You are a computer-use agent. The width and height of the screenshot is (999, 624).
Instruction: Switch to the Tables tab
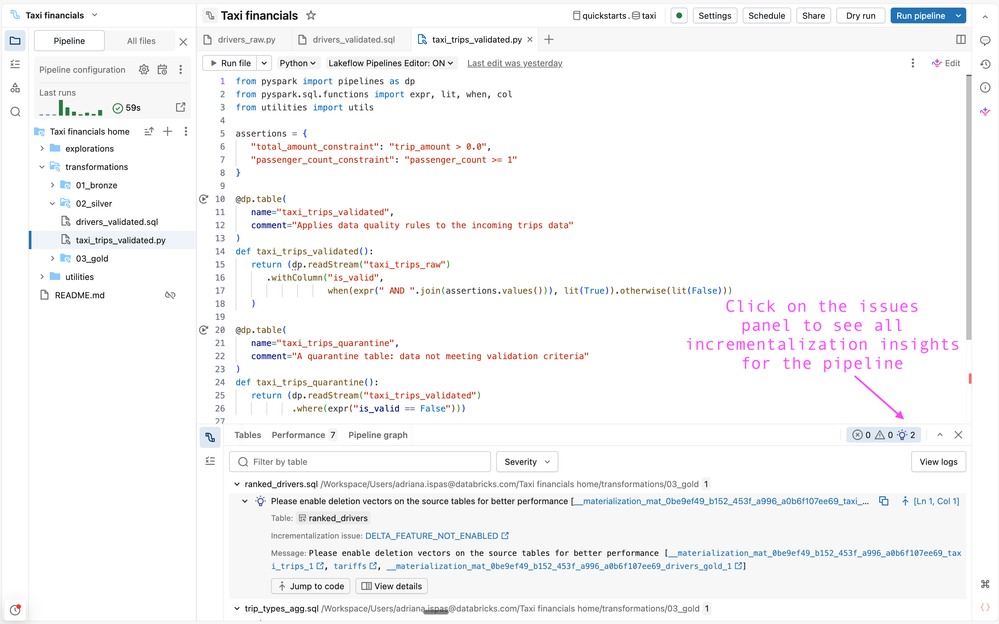tap(247, 435)
